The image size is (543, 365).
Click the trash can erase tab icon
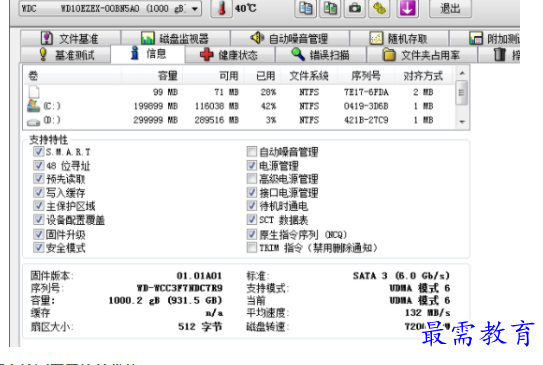499,54
